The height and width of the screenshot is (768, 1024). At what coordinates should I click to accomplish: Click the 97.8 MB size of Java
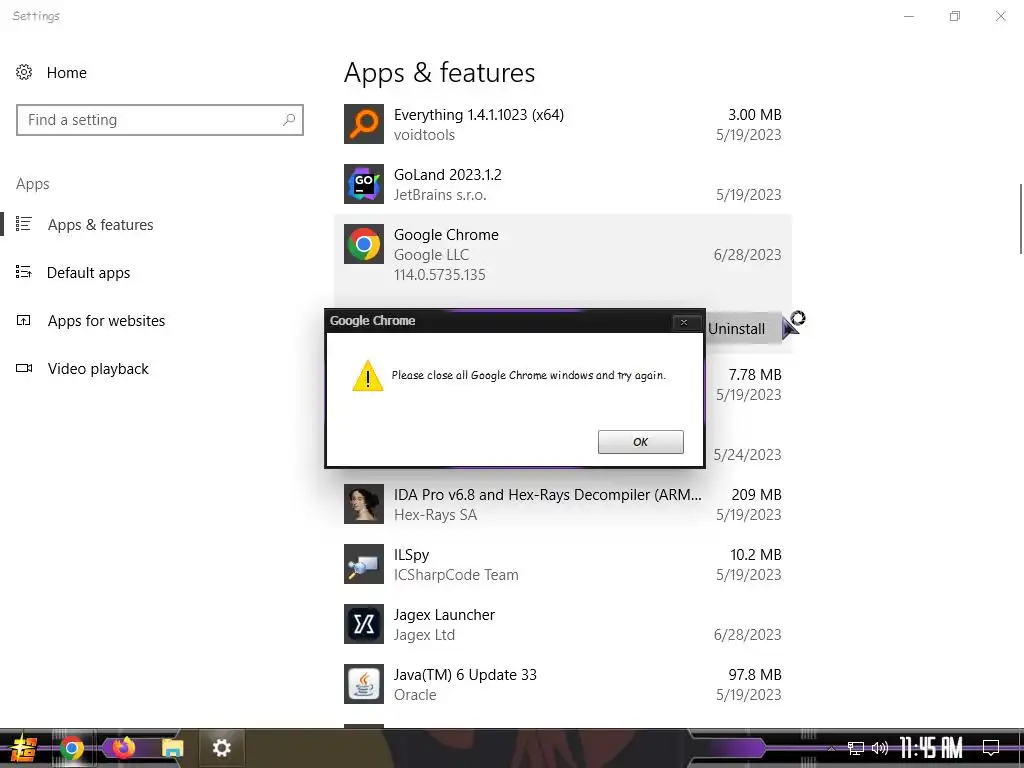click(x=755, y=675)
